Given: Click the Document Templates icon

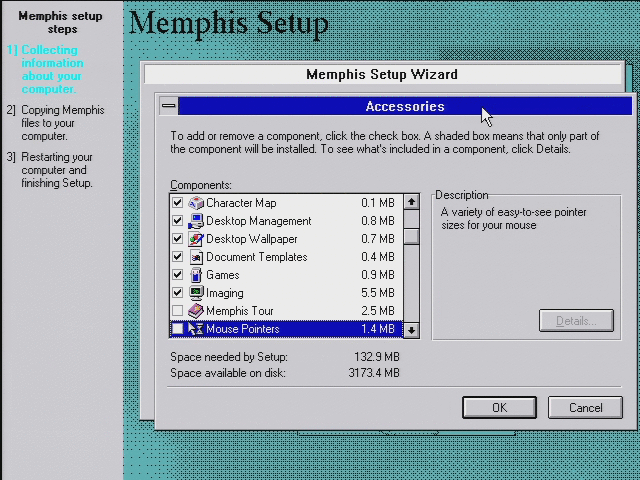Looking at the screenshot, I should click(x=196, y=257).
